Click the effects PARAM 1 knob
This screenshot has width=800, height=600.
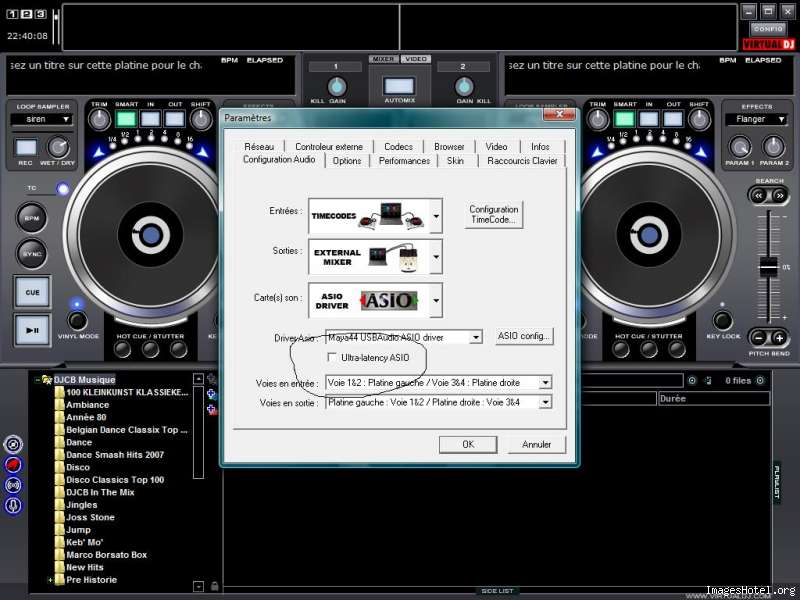point(739,147)
